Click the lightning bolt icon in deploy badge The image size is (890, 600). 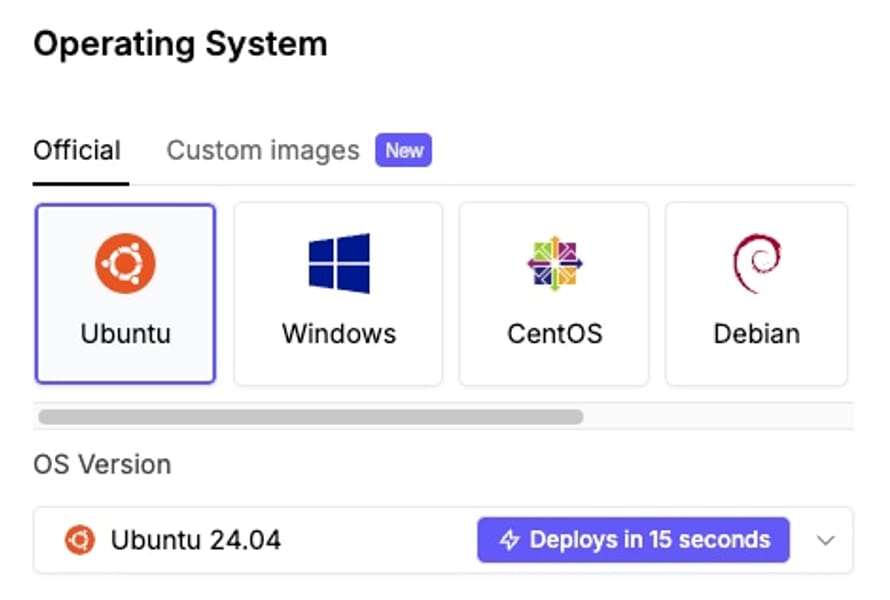pyautogui.click(x=509, y=540)
